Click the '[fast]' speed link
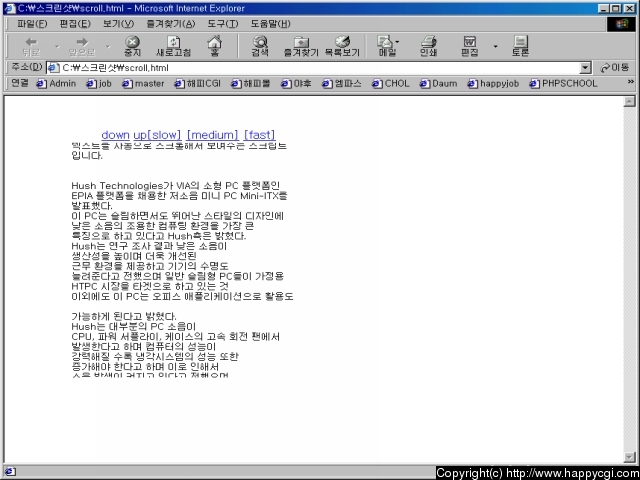640x480 pixels. click(x=260, y=135)
